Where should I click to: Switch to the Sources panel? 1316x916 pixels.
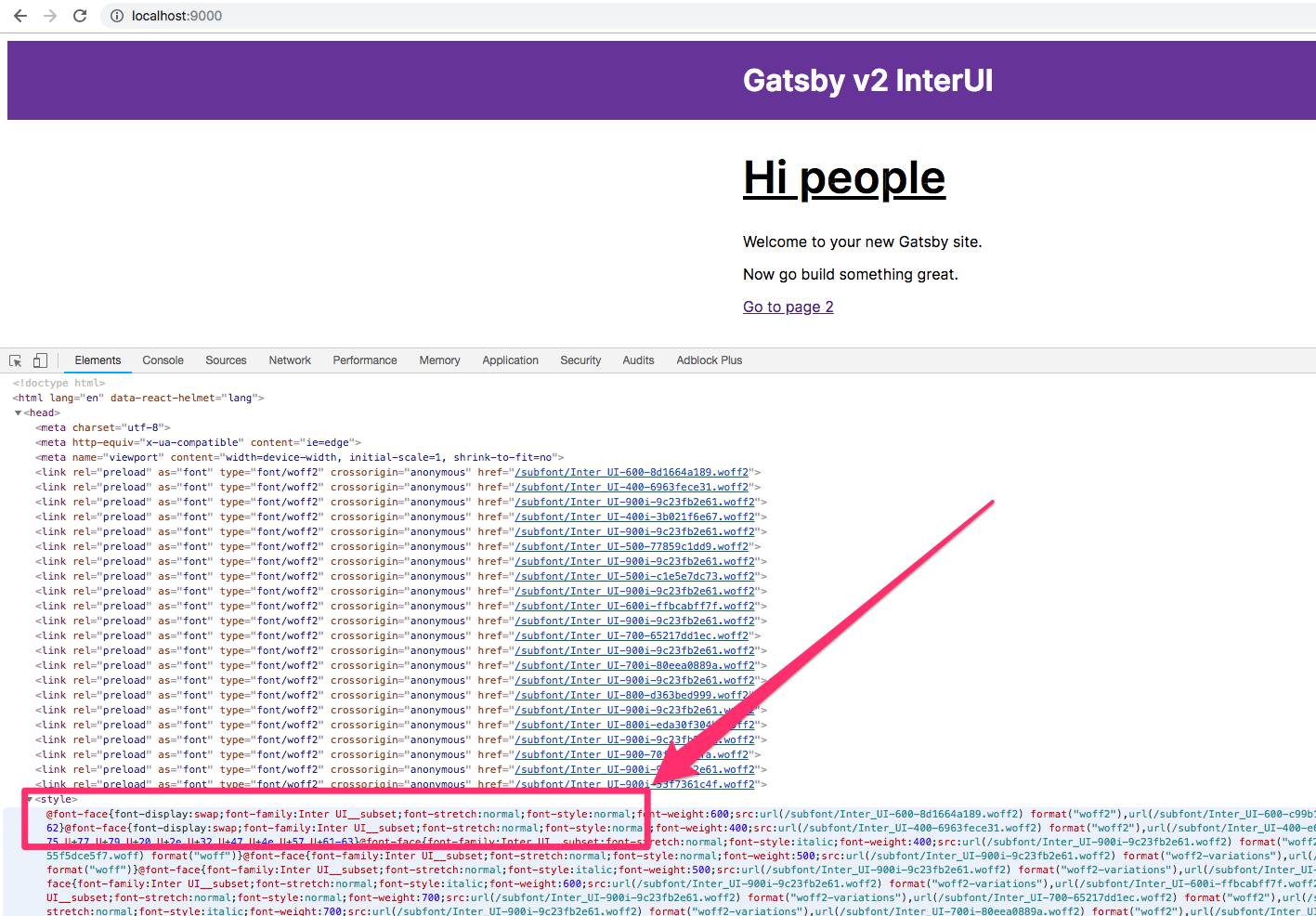[226, 360]
